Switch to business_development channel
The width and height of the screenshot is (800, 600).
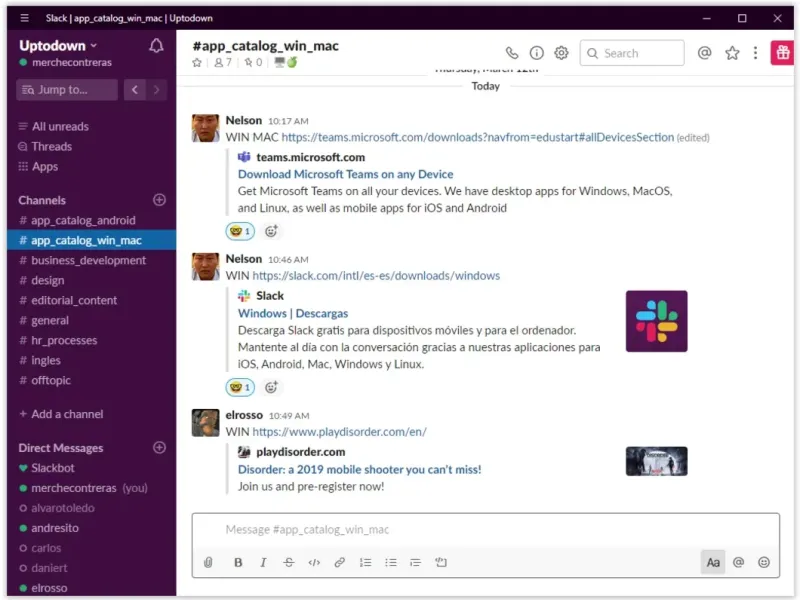(x=88, y=260)
